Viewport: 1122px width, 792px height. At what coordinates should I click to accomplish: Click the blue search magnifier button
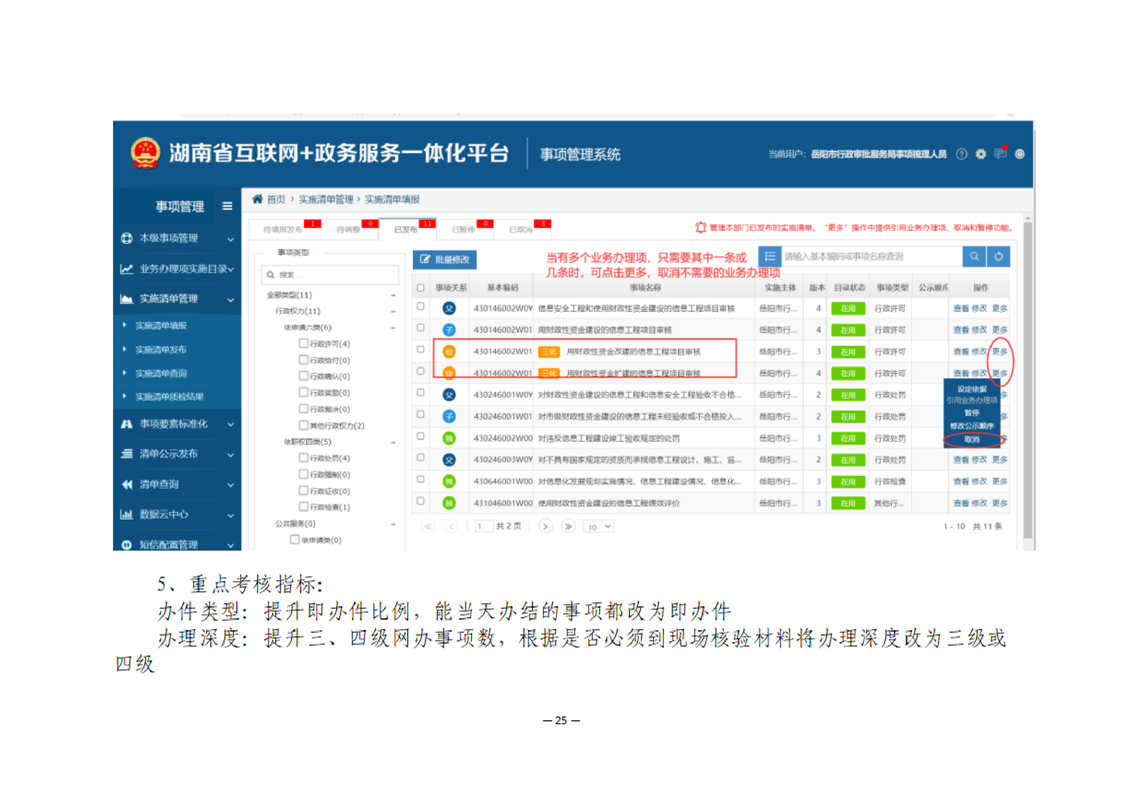974,257
